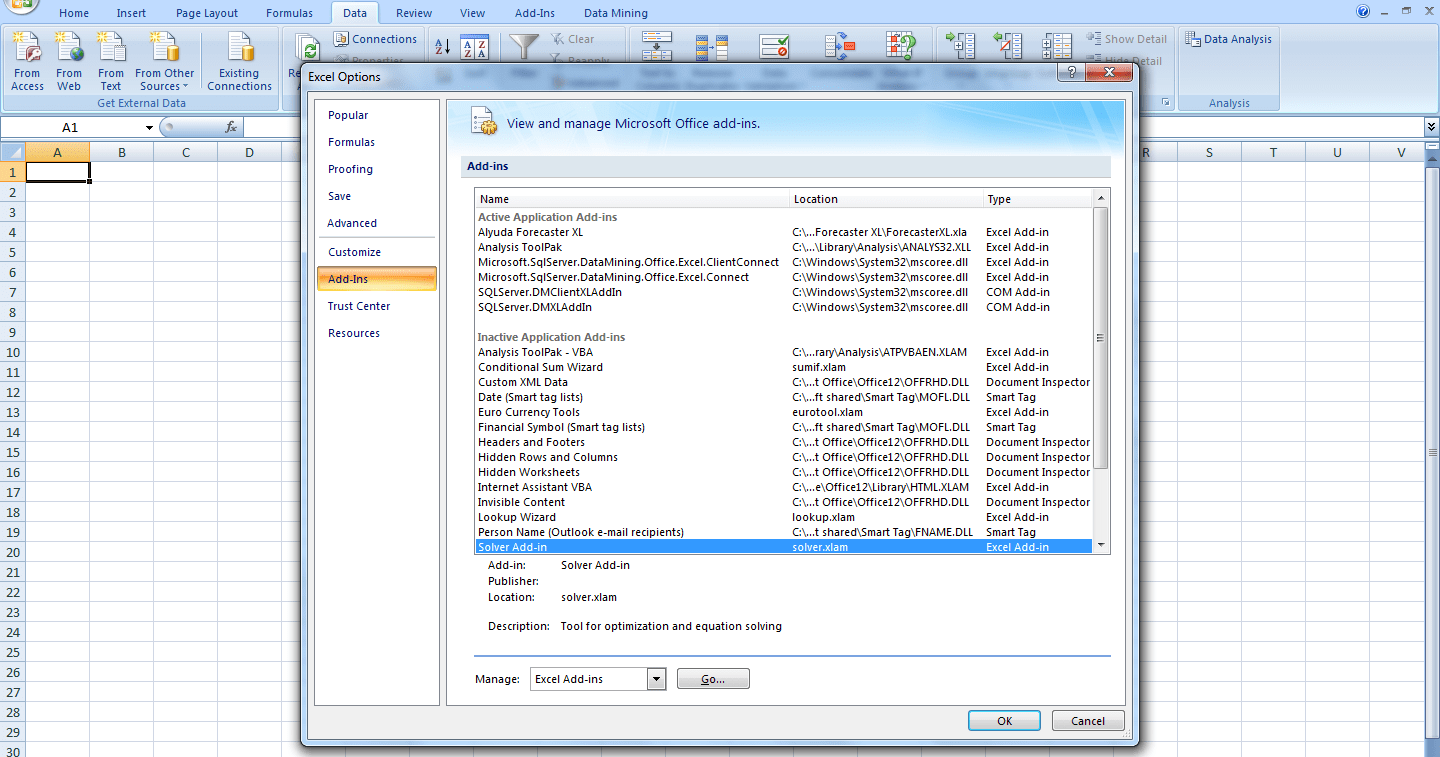
Task: Select the Trust Center options page
Action: point(358,306)
